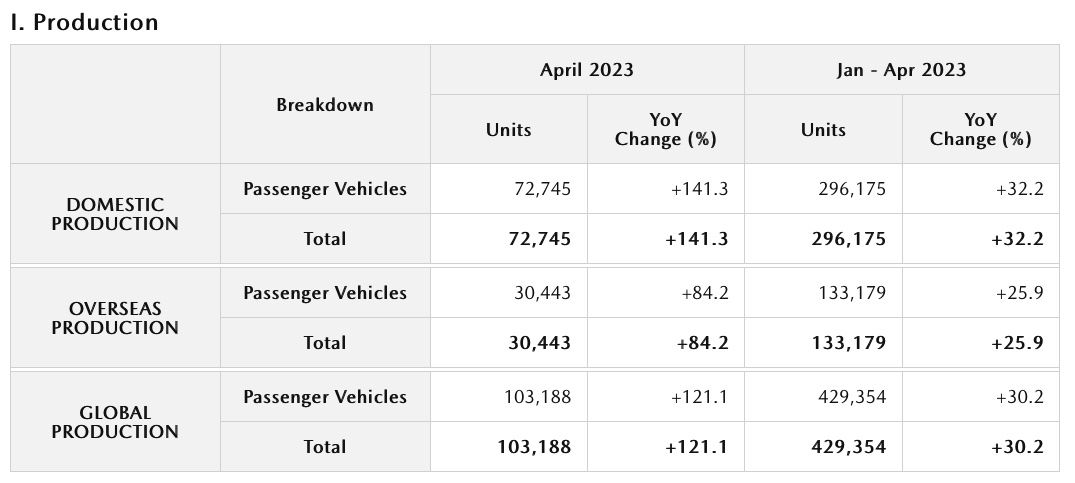
Task: Click YoY Change header under Jan - Apr 2023
Action: (980, 130)
